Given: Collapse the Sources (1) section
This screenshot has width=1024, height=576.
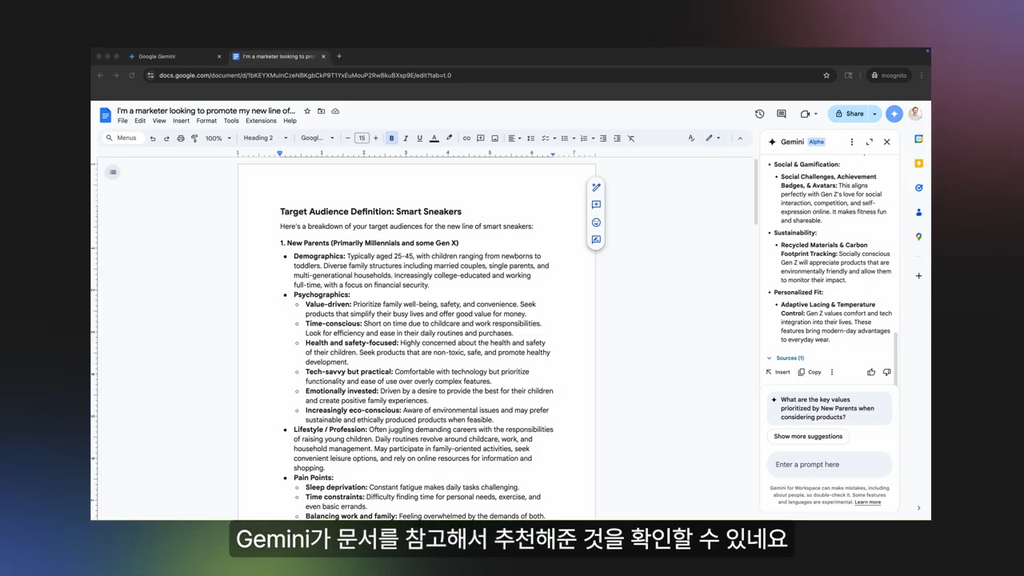Looking at the screenshot, I should (785, 358).
